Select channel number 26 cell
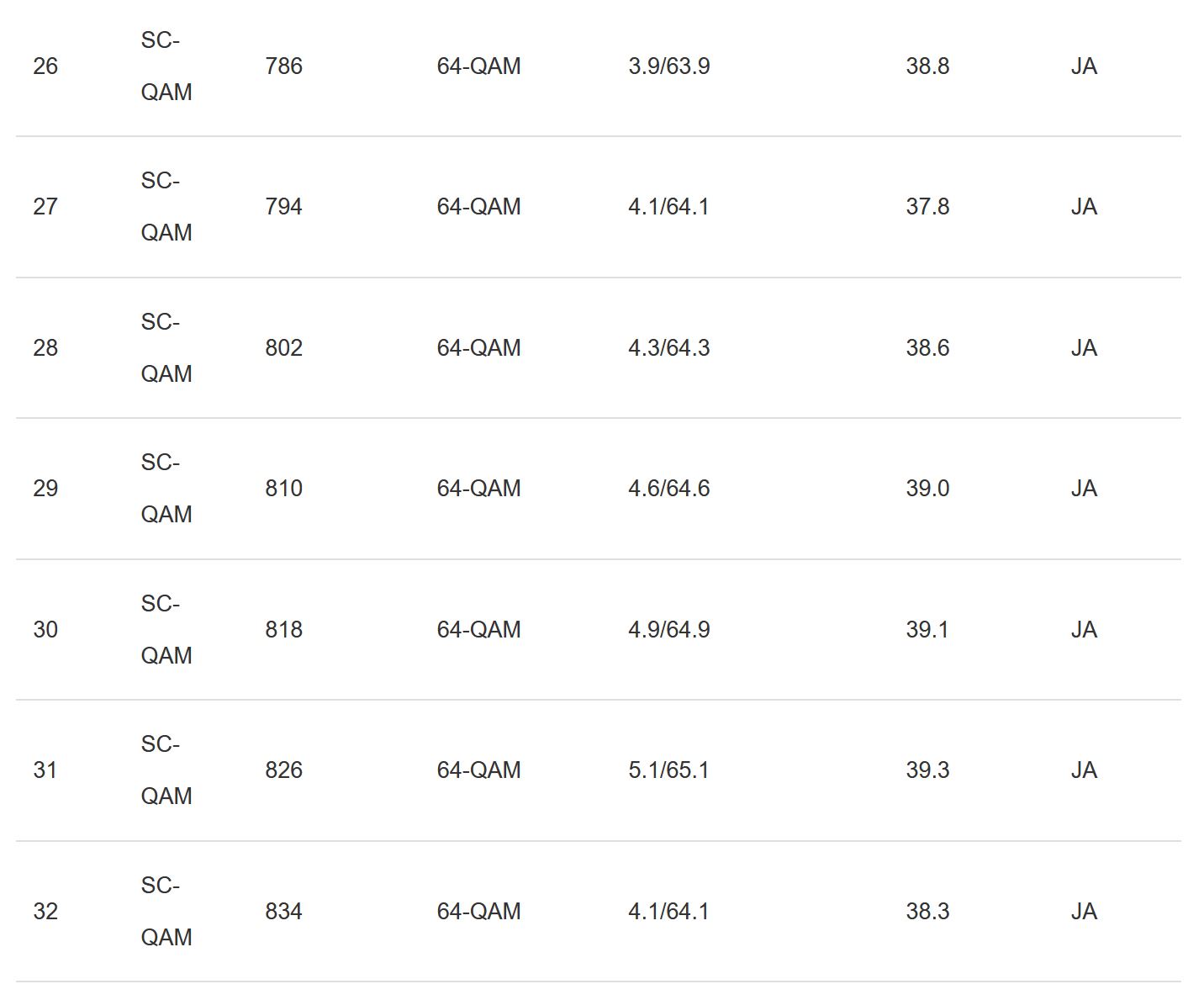The image size is (1204, 1000). tap(45, 66)
